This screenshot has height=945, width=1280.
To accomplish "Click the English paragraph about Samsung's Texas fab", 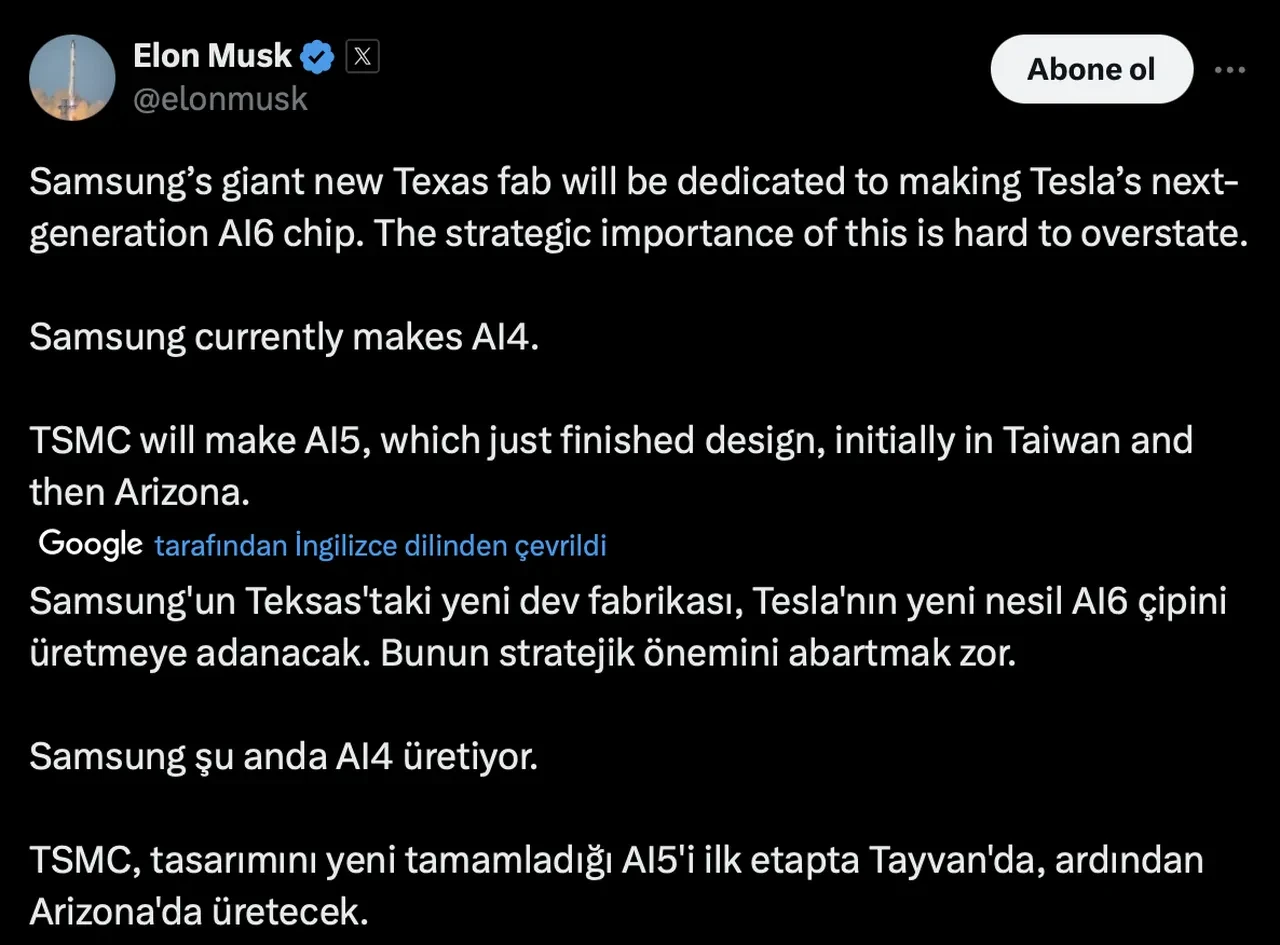I will click(639, 207).
